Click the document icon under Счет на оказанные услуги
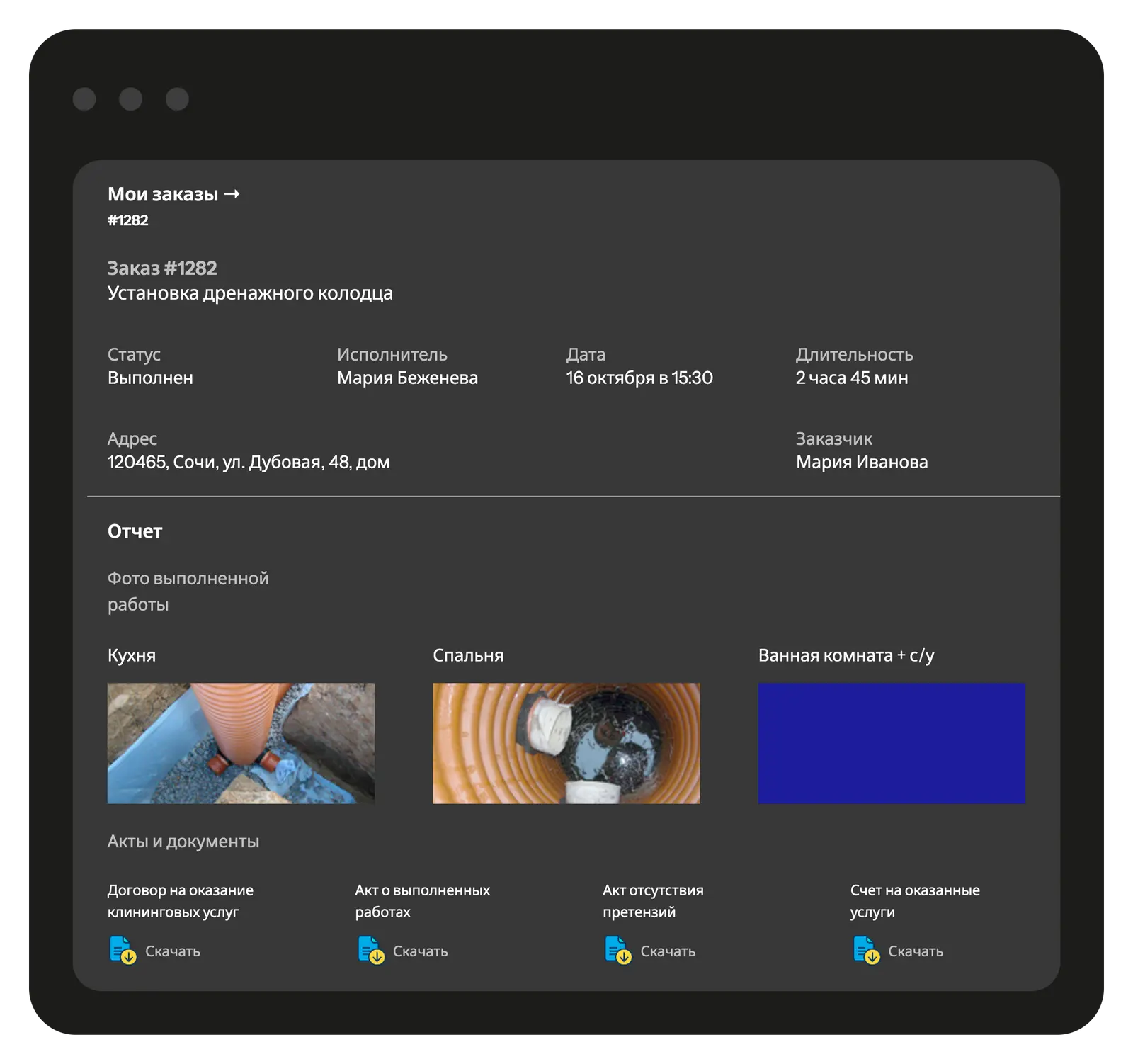The image size is (1133, 1064). click(865, 950)
